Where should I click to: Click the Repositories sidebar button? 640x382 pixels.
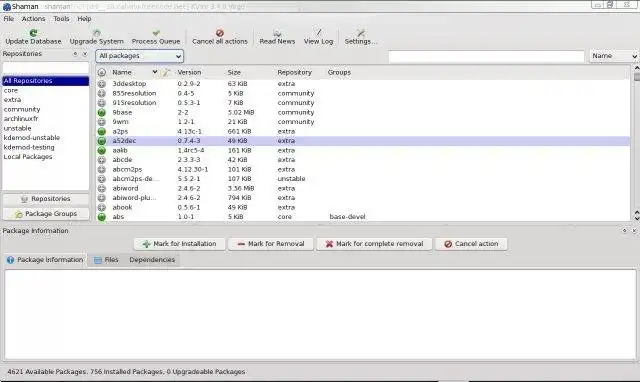46,199
